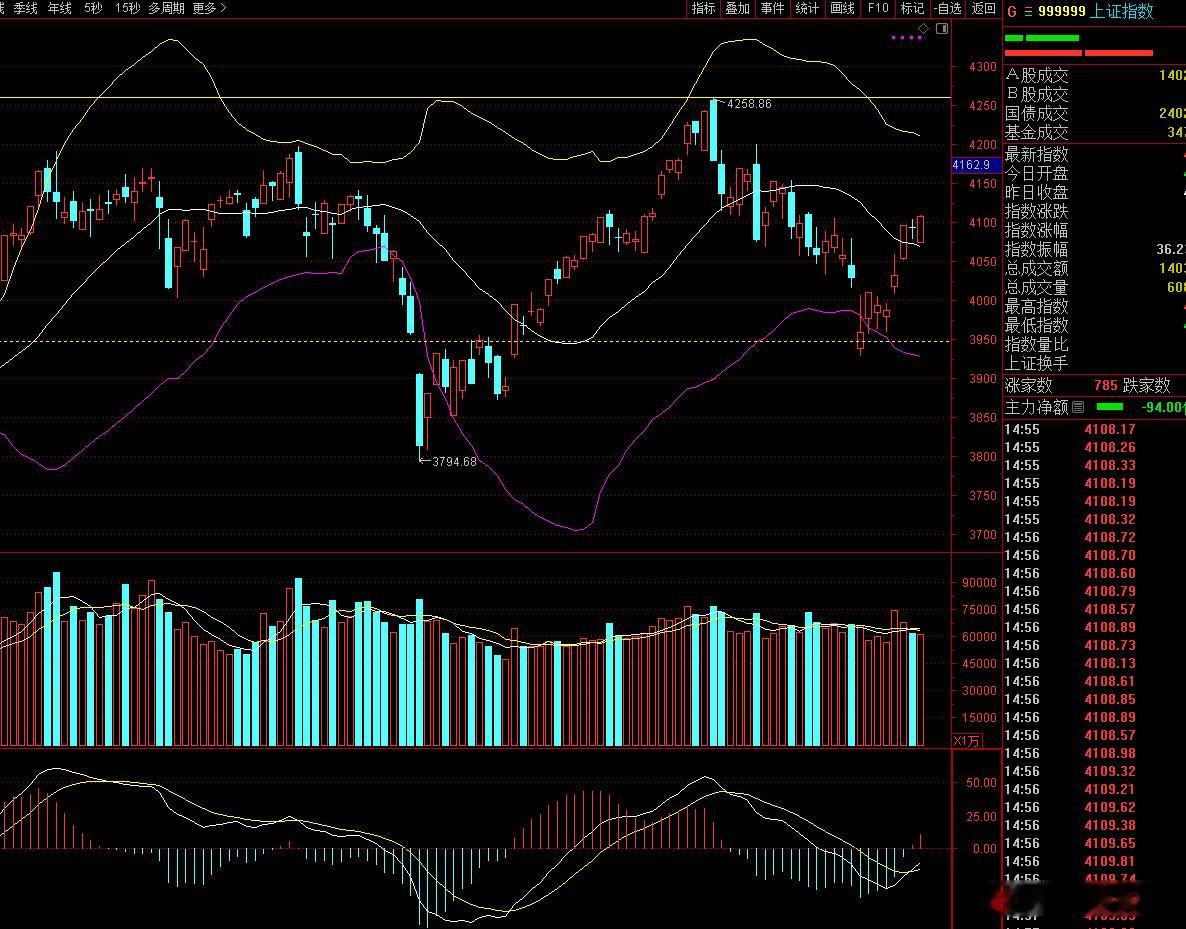1186x929 pixels.
Task: Click the 3950 price axis label
Action: click(983, 340)
